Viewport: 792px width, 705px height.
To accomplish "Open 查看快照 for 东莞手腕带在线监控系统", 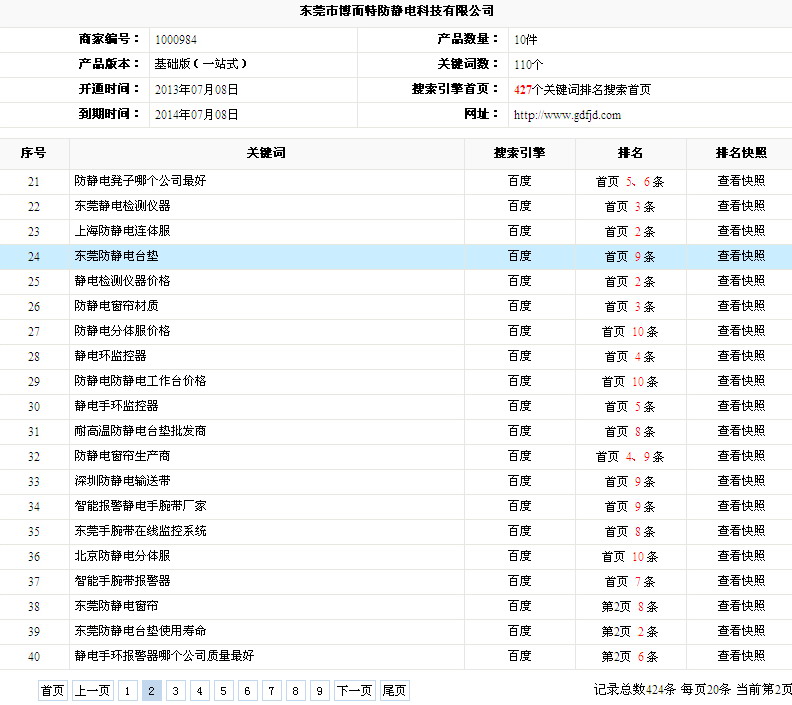I will (x=741, y=531).
